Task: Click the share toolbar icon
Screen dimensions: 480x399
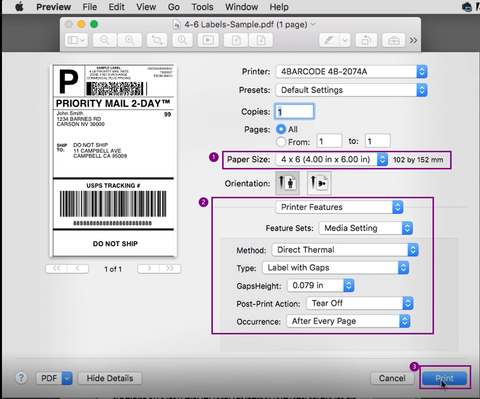Action: pyautogui.click(x=236, y=40)
